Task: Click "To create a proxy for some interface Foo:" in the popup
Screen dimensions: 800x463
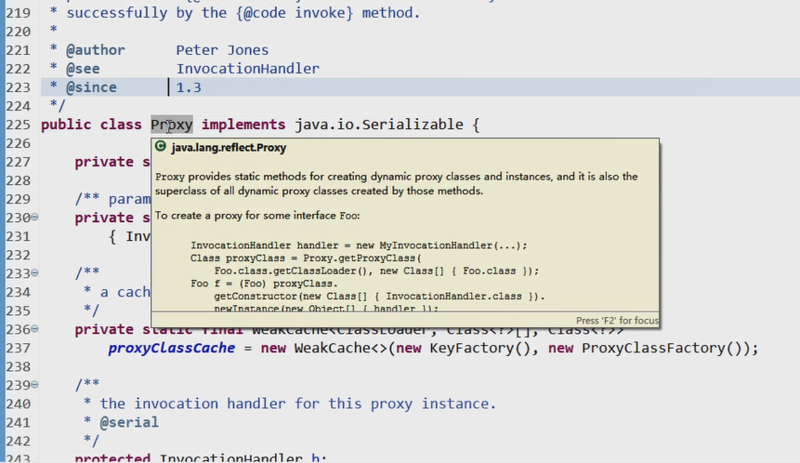Action: pyautogui.click(x=258, y=215)
